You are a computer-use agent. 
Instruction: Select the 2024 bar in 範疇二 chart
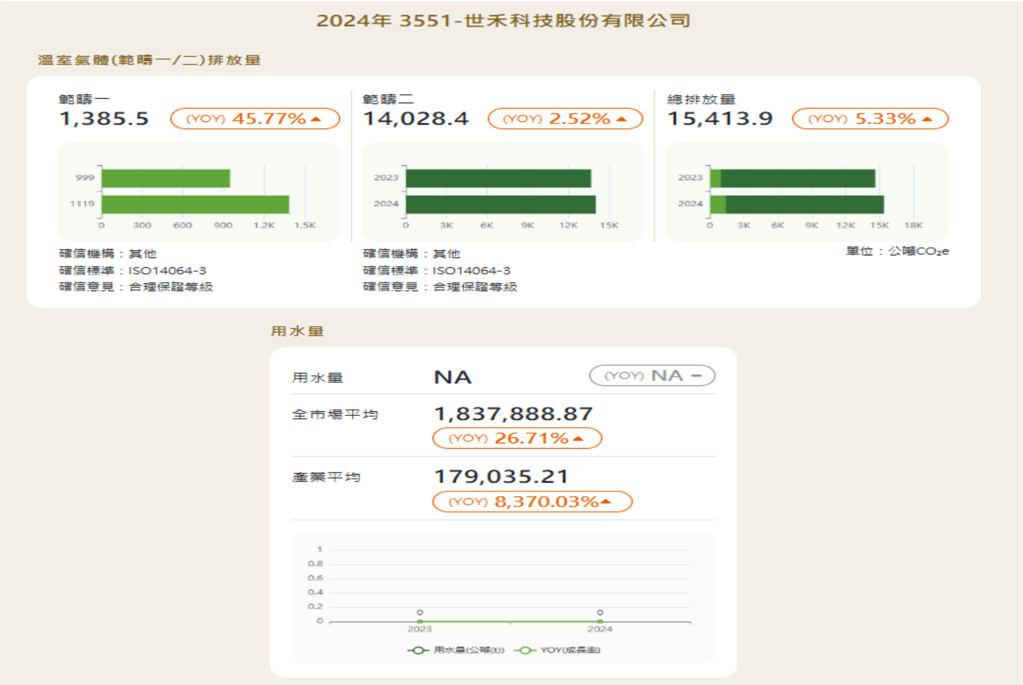pyautogui.click(x=500, y=204)
